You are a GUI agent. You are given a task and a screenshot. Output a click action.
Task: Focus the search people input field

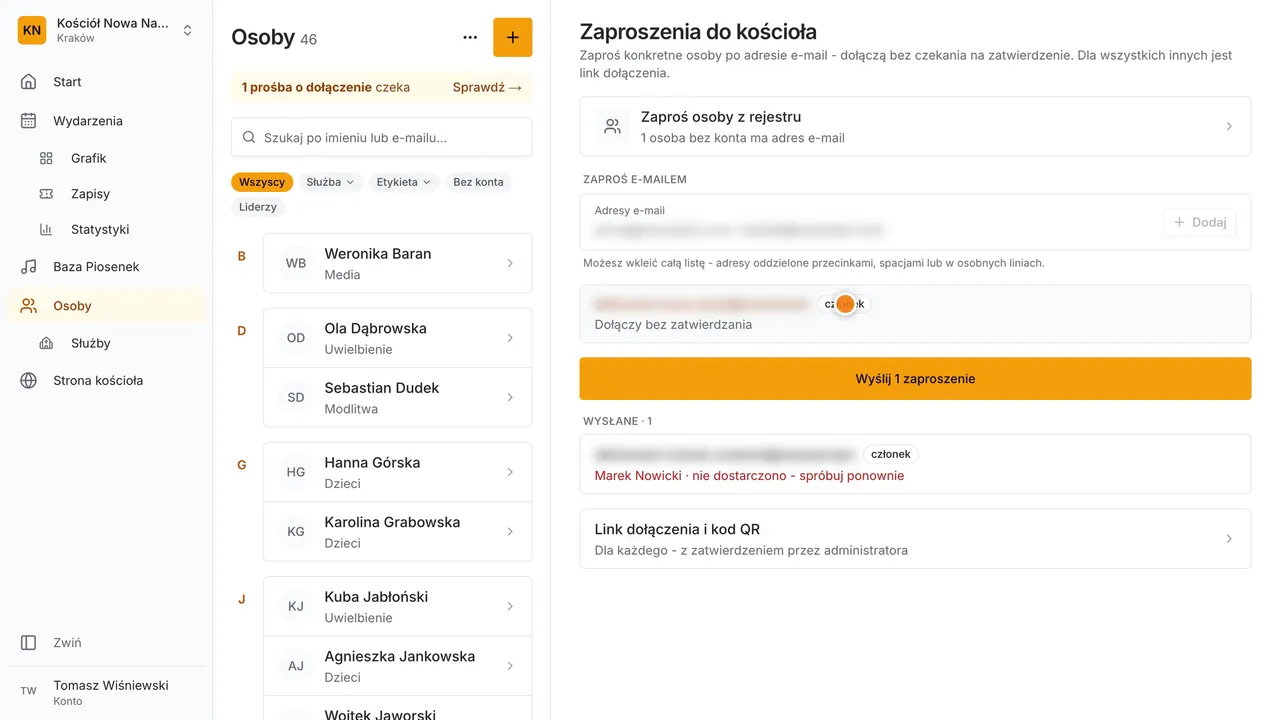click(x=382, y=137)
